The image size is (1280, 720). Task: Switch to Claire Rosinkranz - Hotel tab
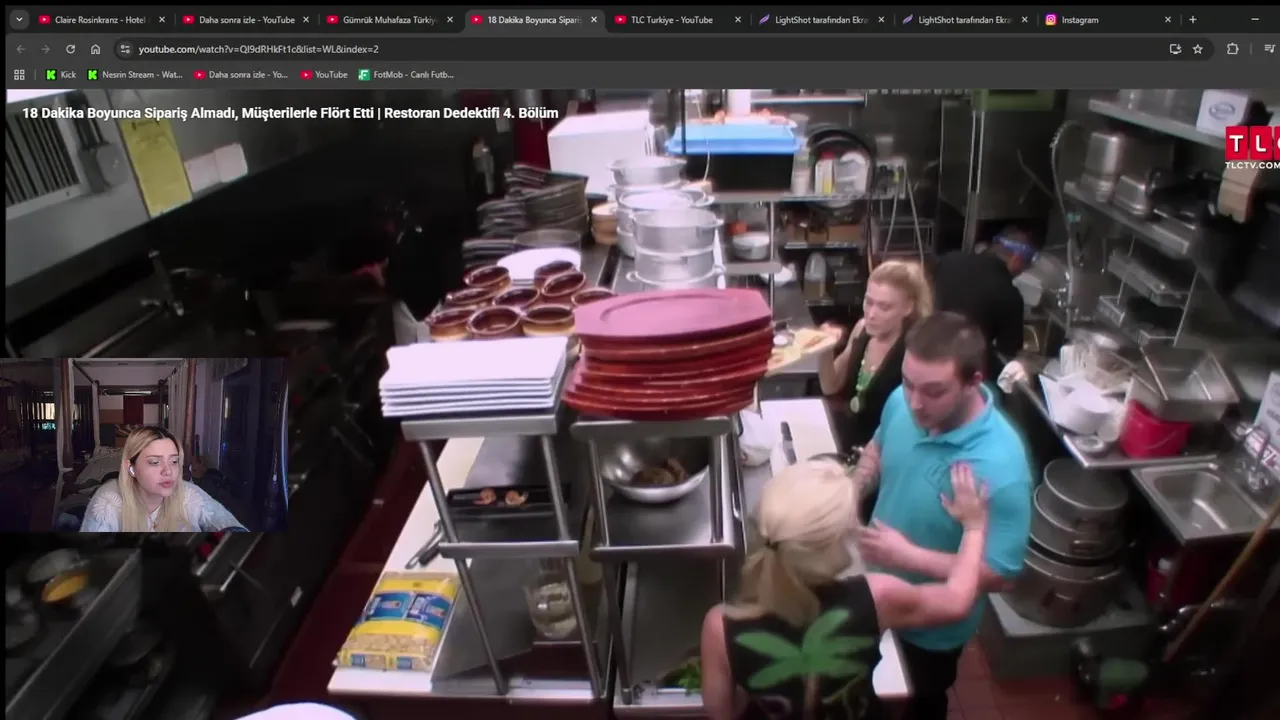pyautogui.click(x=100, y=19)
